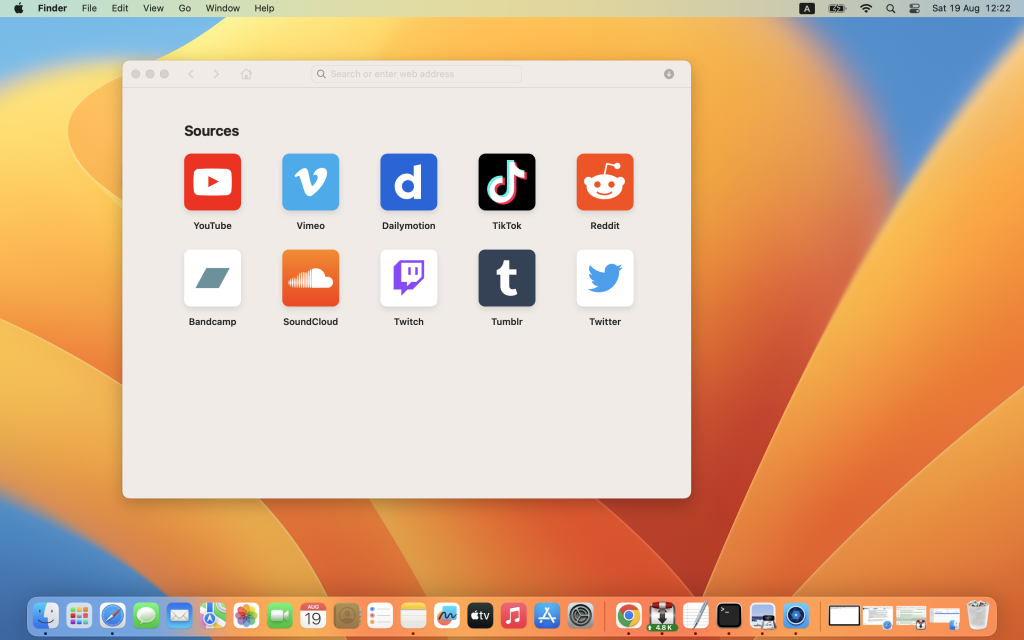Focus the Search or enter web address field

coord(416,74)
